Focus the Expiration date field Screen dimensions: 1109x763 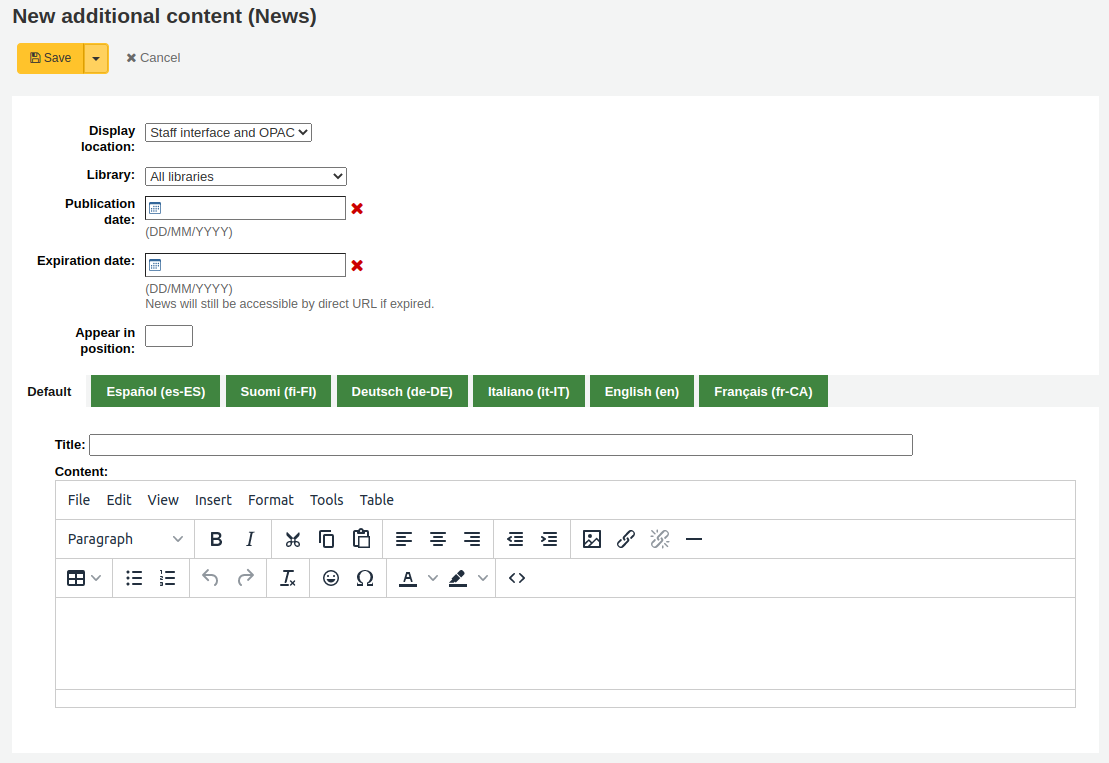pos(245,265)
